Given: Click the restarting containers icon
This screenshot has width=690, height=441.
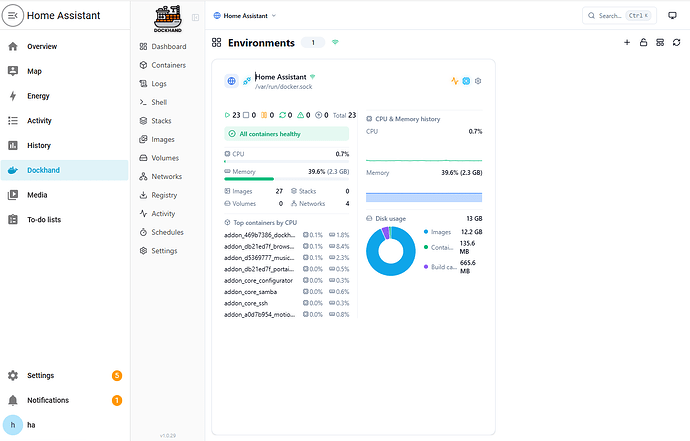Looking at the screenshot, I should click(x=283, y=115).
